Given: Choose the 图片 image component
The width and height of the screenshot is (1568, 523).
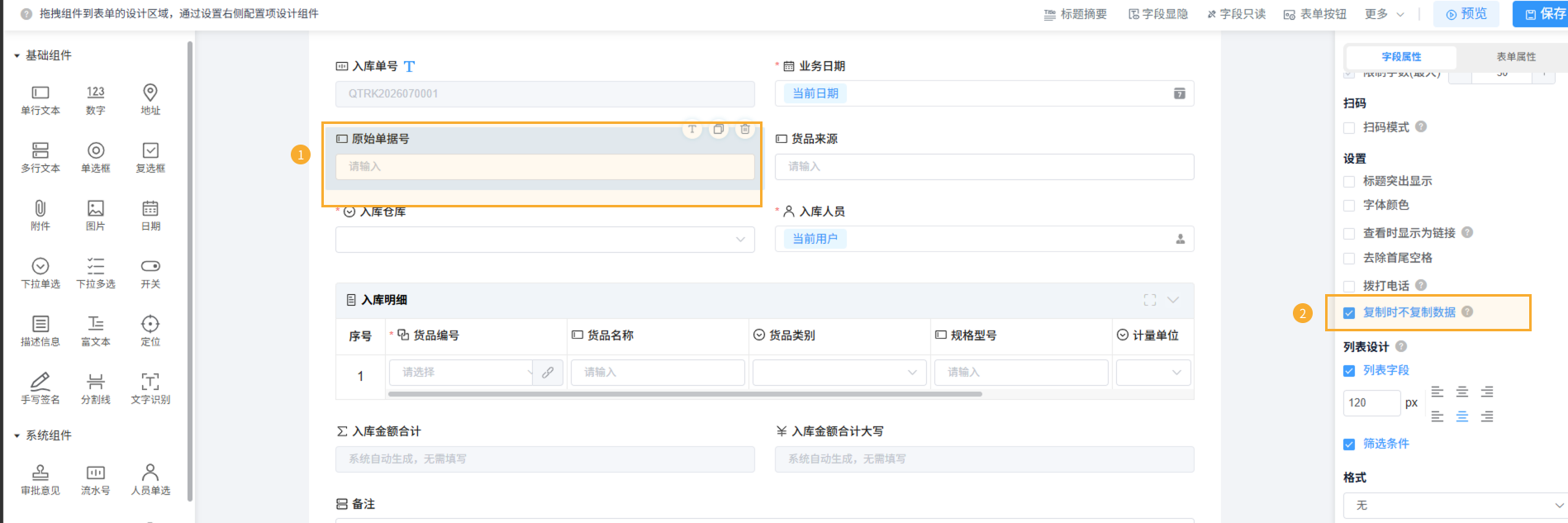Looking at the screenshot, I should tap(96, 215).
